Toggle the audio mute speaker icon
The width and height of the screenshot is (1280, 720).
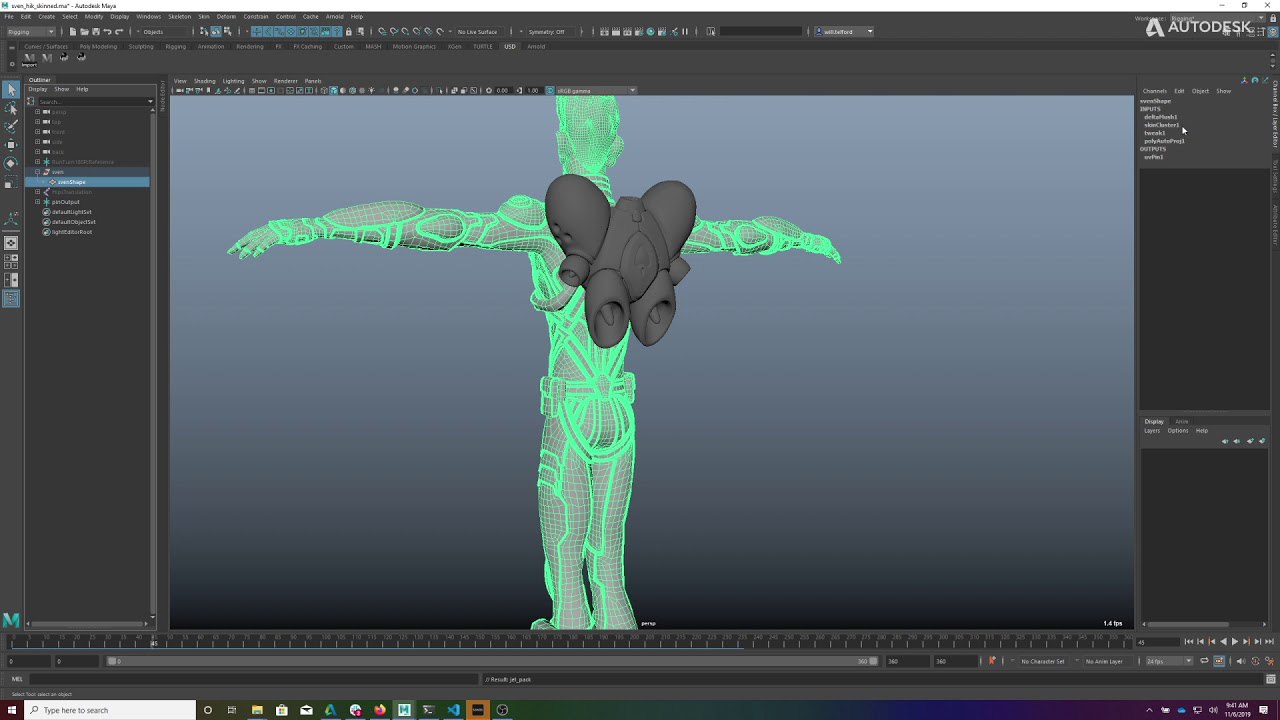coord(1242,661)
